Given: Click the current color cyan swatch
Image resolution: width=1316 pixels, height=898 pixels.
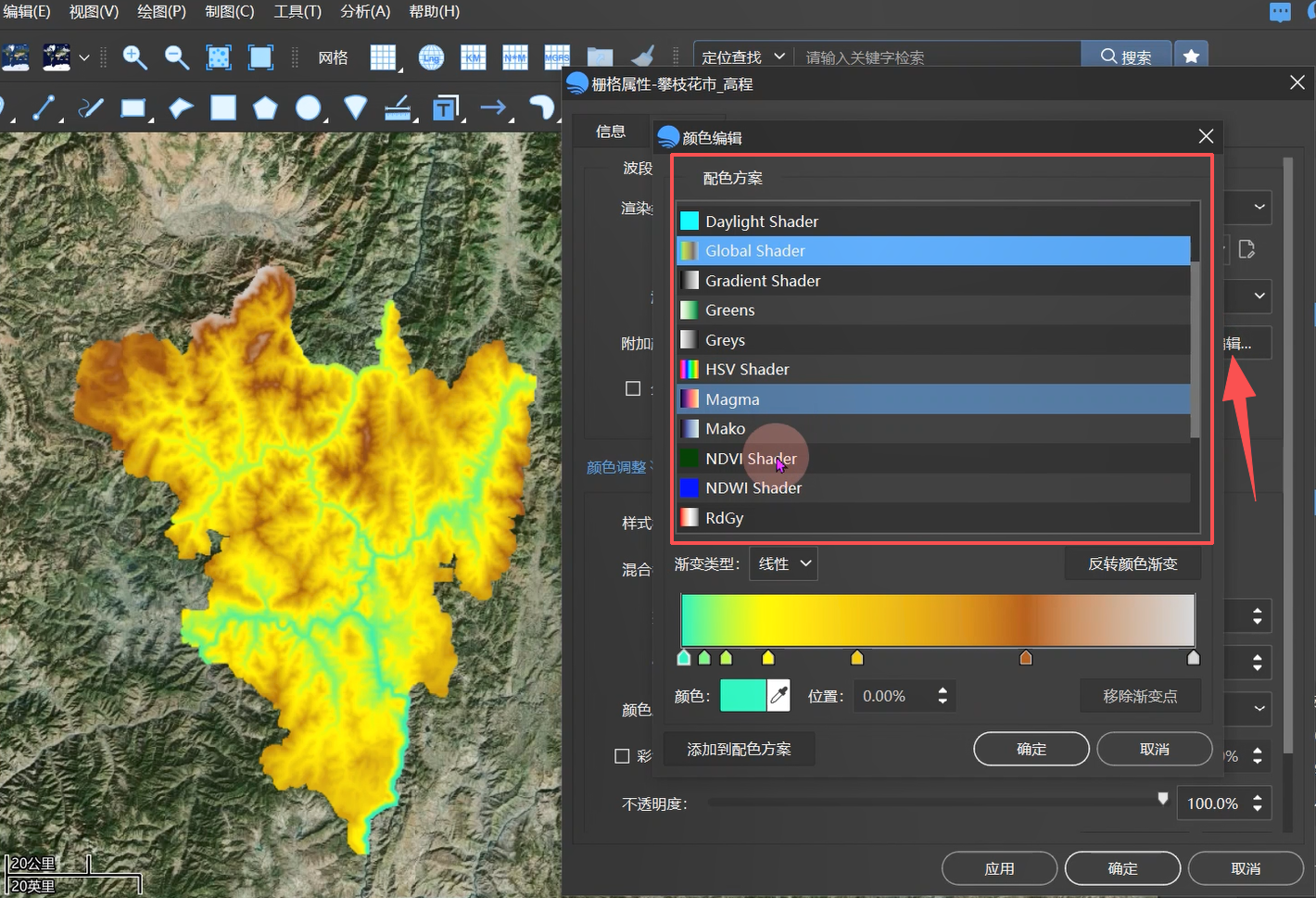Looking at the screenshot, I should click(x=743, y=695).
